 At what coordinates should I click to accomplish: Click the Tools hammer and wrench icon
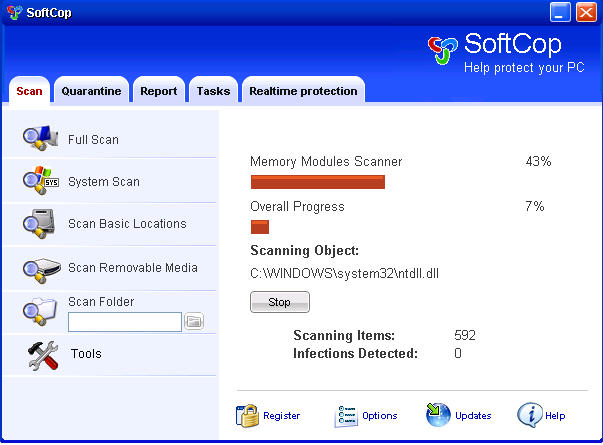point(43,356)
